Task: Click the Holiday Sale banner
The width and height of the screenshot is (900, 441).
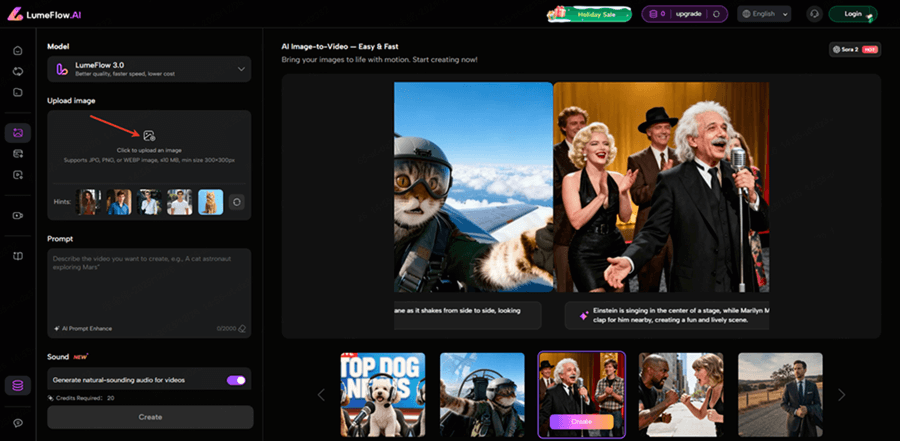Action: (x=590, y=14)
